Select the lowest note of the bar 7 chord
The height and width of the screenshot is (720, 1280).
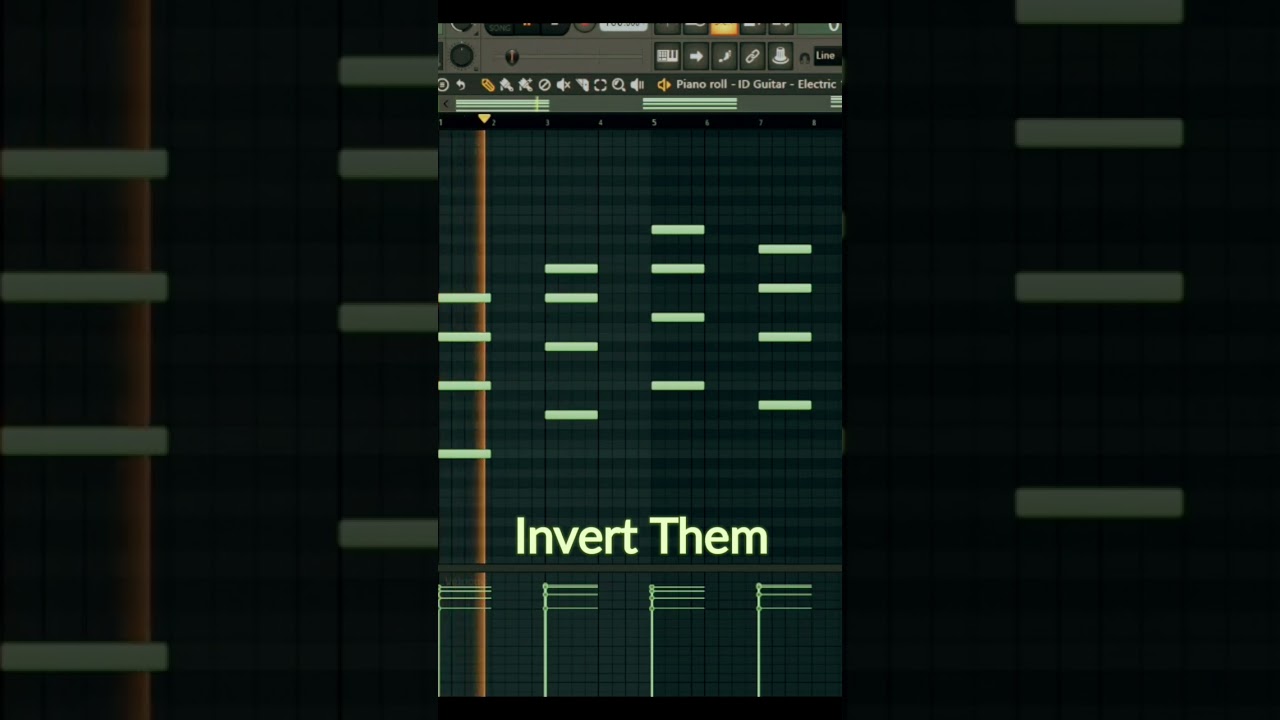[x=785, y=405]
